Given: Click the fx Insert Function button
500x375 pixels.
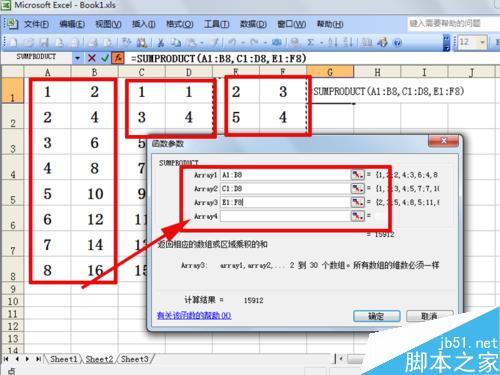Looking at the screenshot, I should pyautogui.click(x=118, y=58).
